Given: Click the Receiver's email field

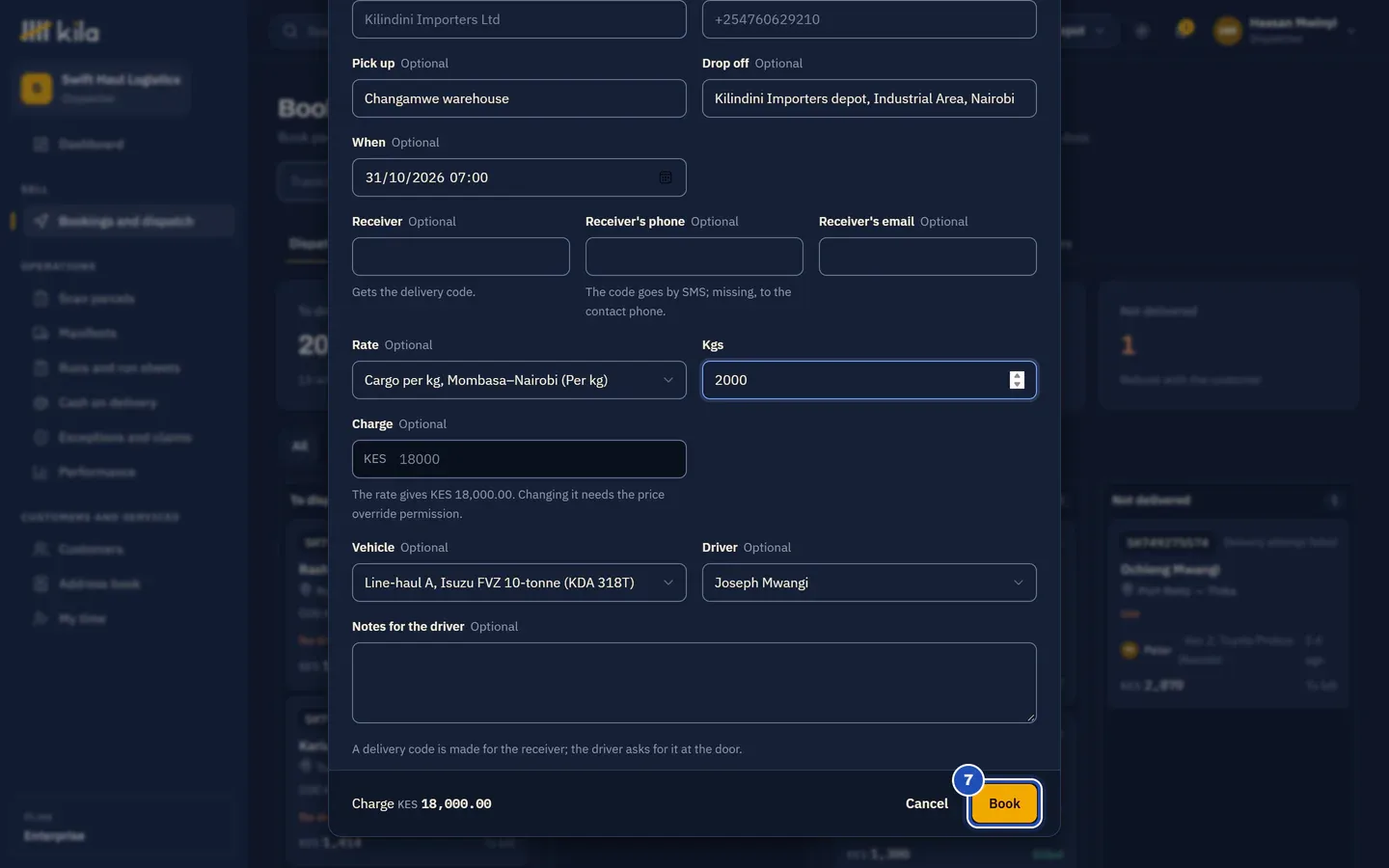Looking at the screenshot, I should click(928, 257).
